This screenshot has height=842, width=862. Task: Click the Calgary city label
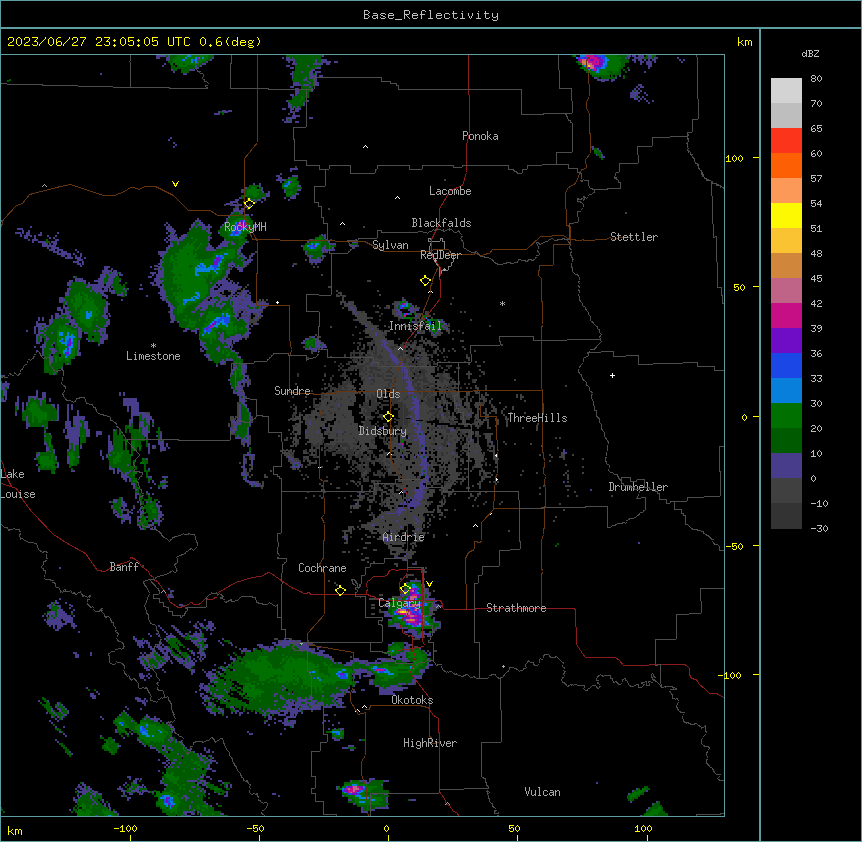399,603
